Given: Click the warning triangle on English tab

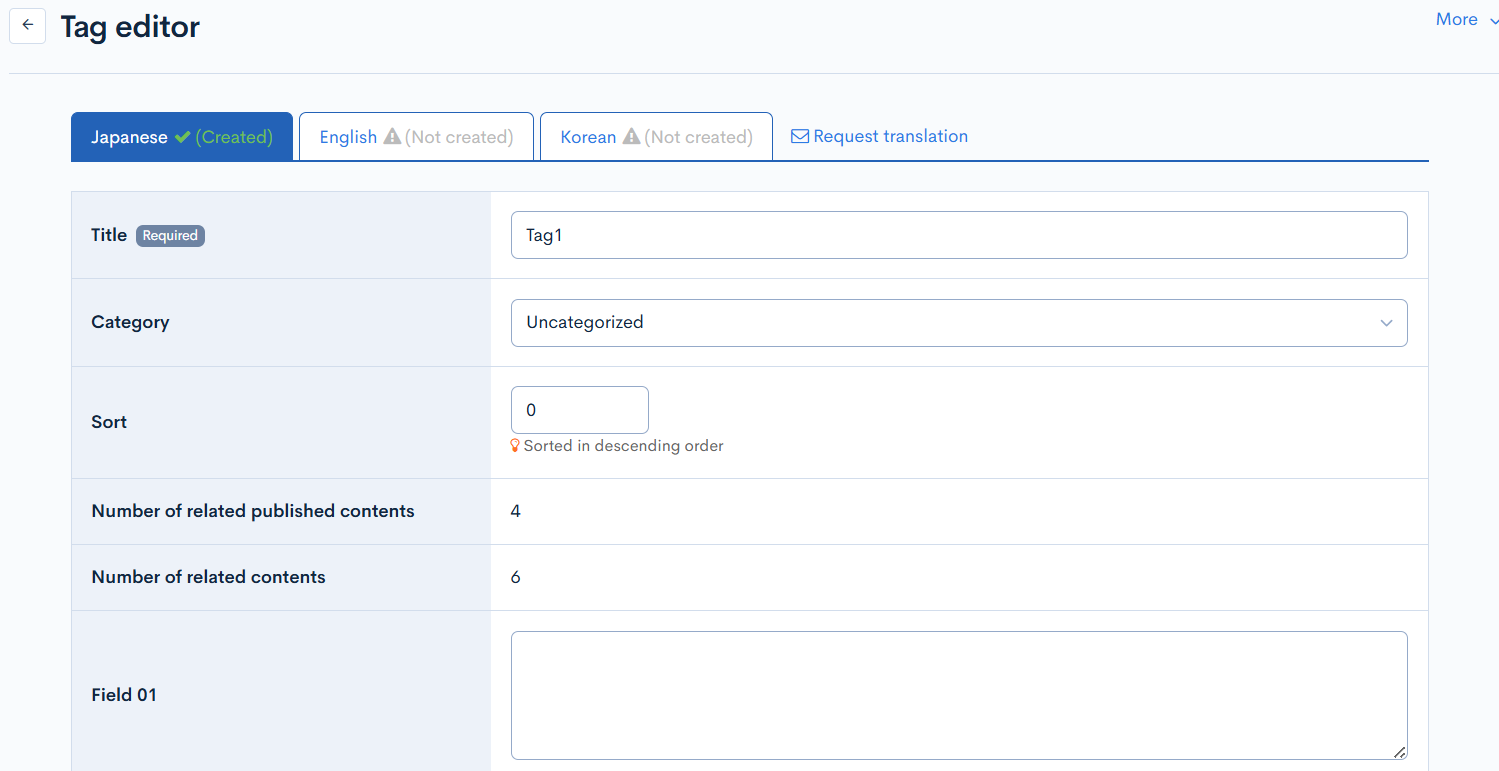Looking at the screenshot, I should (x=392, y=137).
